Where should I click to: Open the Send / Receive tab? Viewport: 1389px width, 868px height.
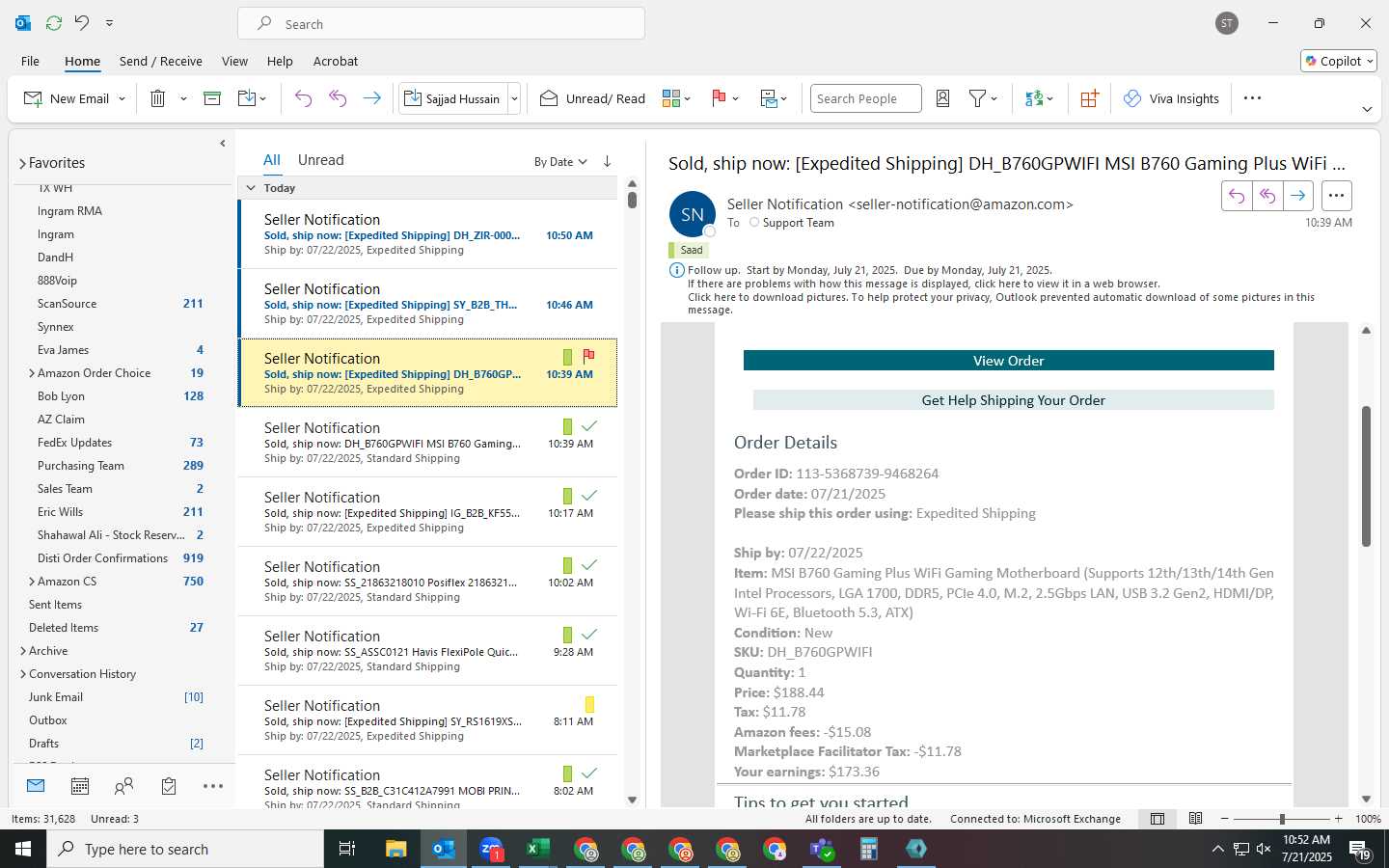click(161, 61)
